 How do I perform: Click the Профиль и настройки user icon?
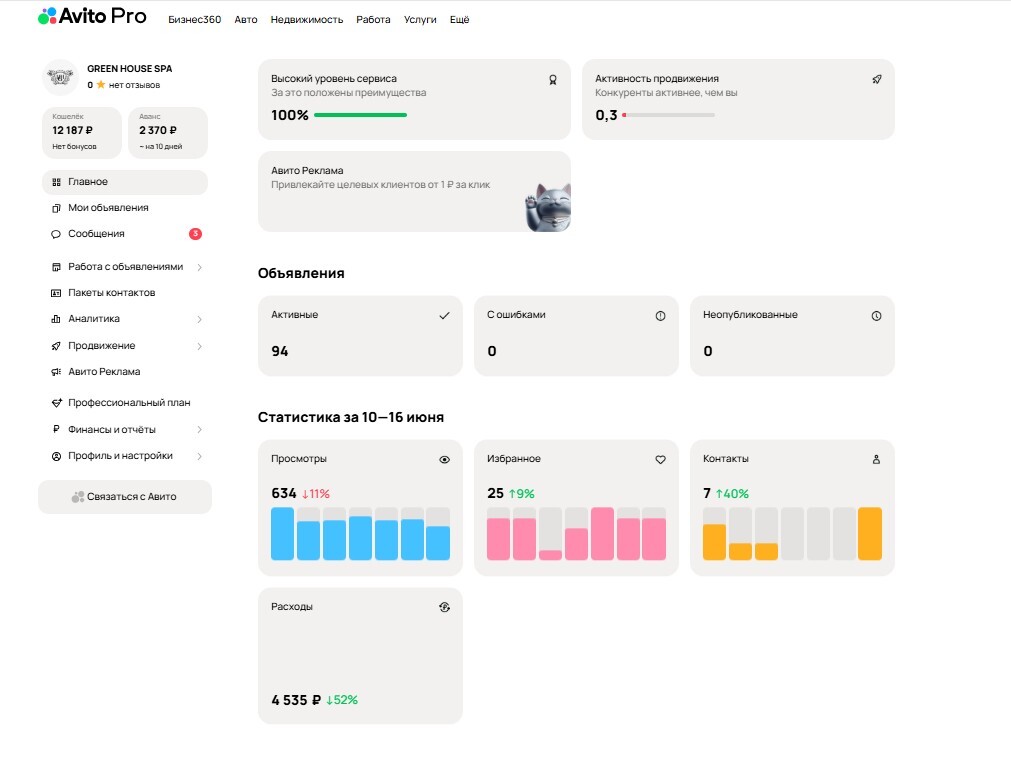[56, 456]
